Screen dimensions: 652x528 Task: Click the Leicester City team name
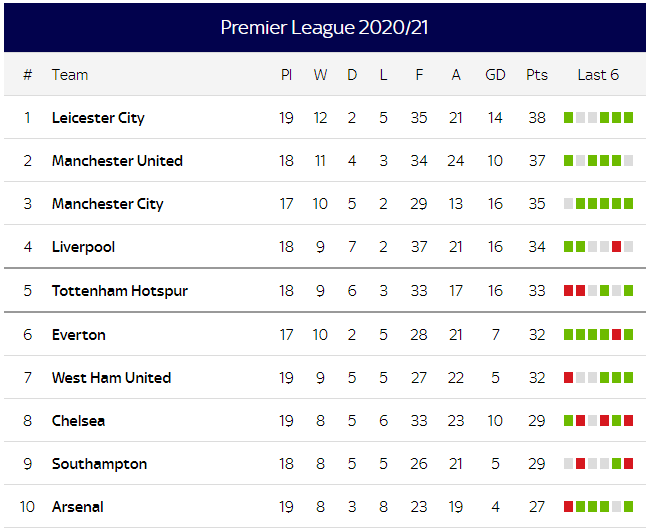(x=98, y=118)
